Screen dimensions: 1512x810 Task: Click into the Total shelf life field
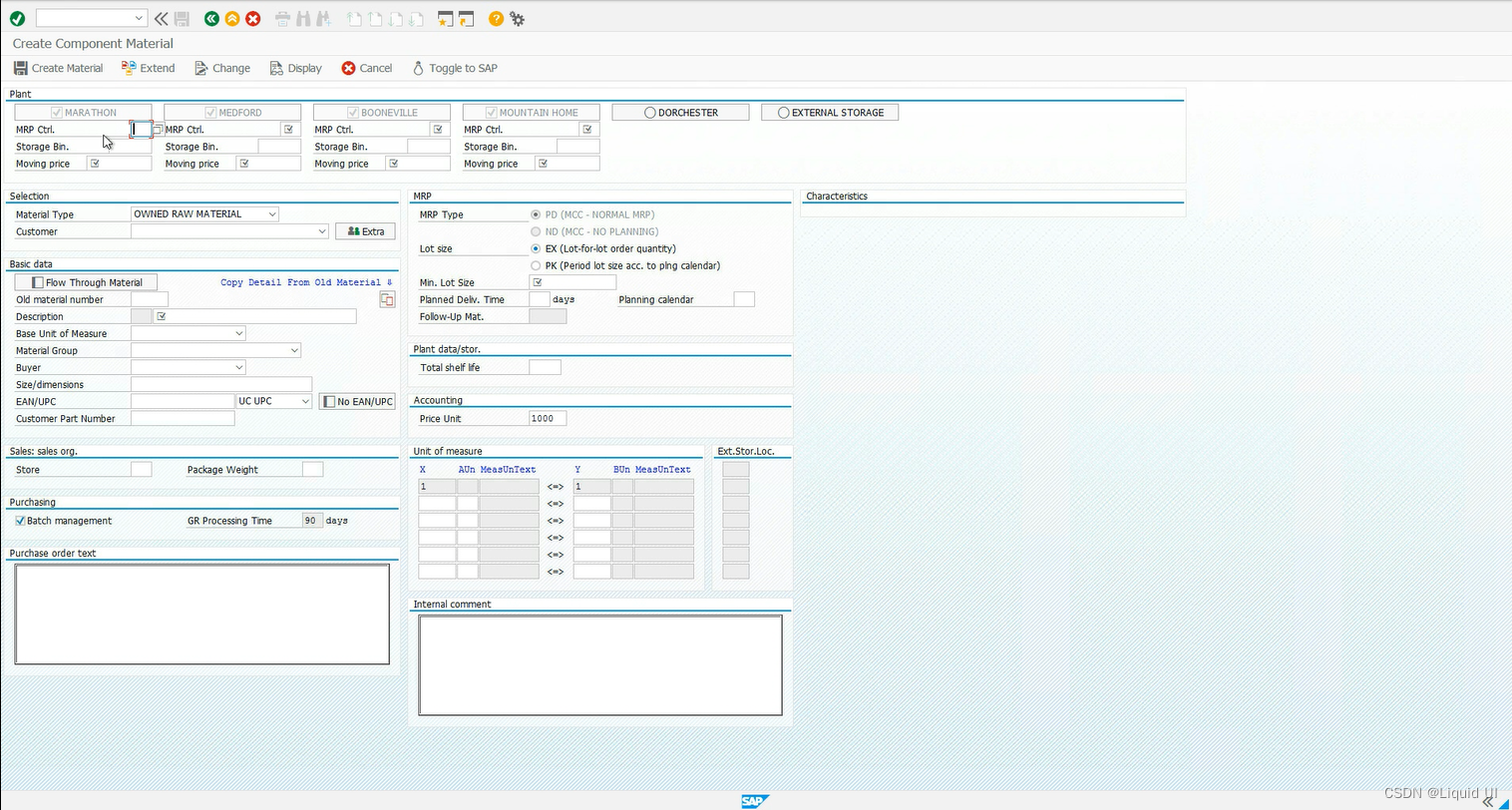(545, 367)
